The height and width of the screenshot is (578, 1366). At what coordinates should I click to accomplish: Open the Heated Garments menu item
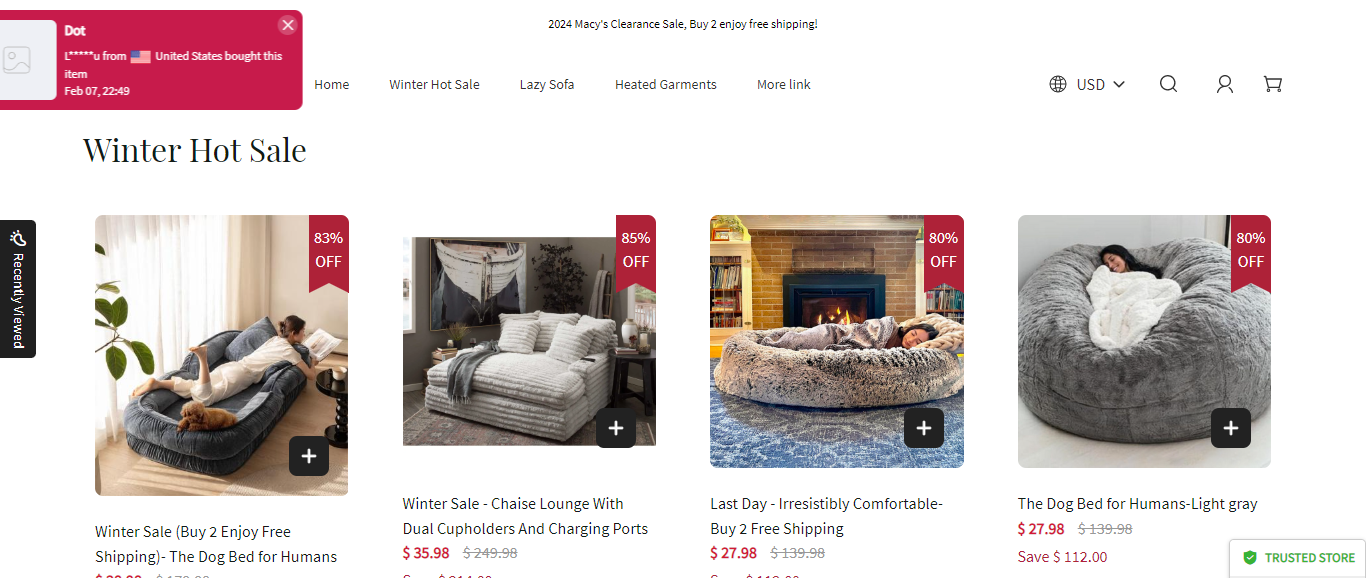point(666,84)
